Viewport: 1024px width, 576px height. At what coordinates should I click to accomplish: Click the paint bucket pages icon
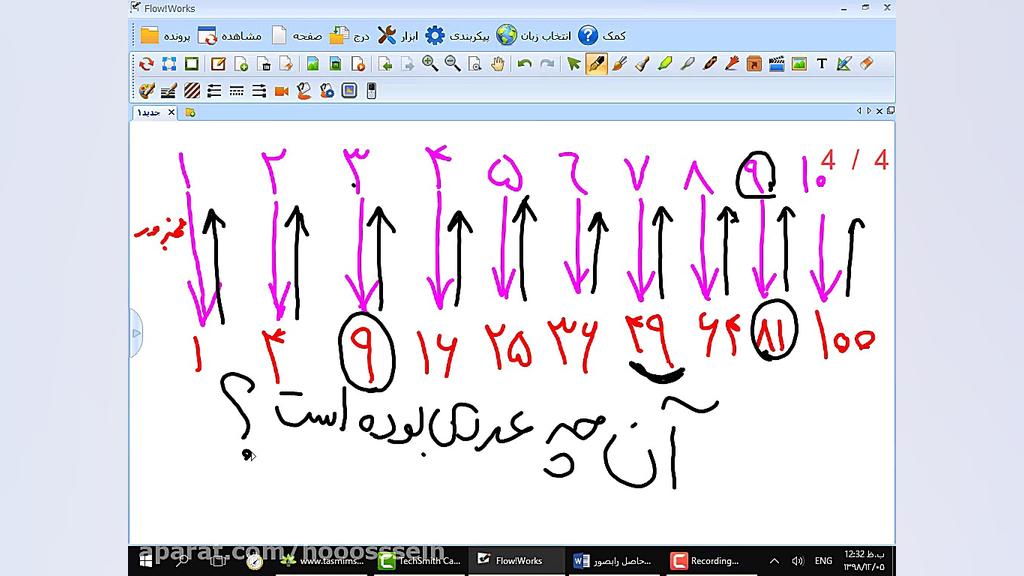(x=304, y=91)
